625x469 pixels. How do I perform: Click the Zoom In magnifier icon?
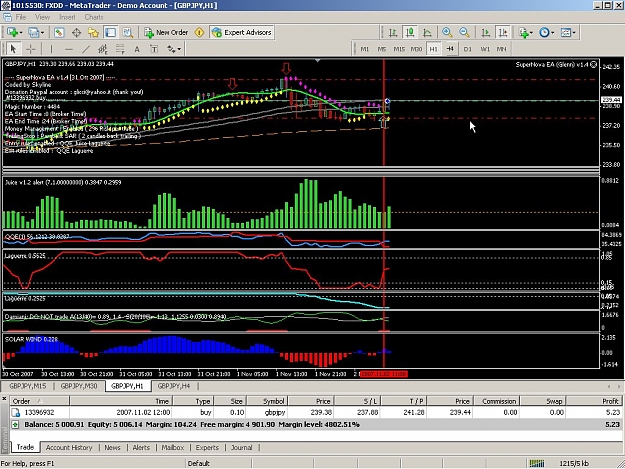(x=447, y=32)
